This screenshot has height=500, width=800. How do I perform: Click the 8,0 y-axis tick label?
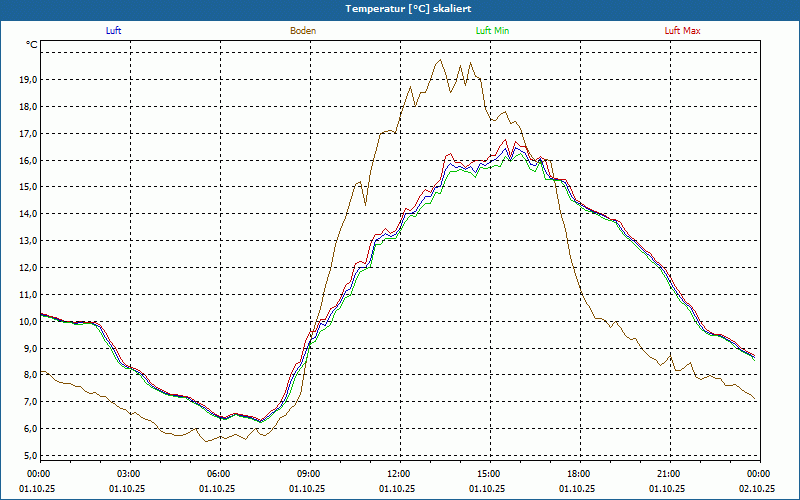pos(29,375)
